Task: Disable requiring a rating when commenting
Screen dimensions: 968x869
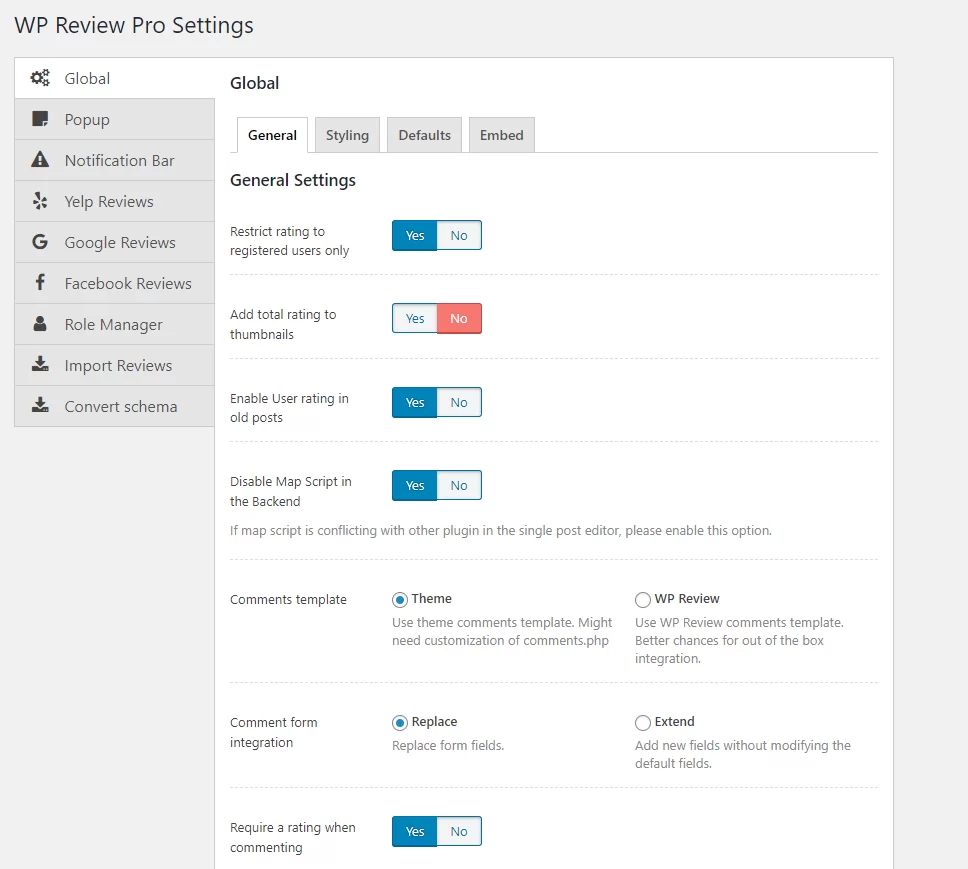Action: [459, 831]
